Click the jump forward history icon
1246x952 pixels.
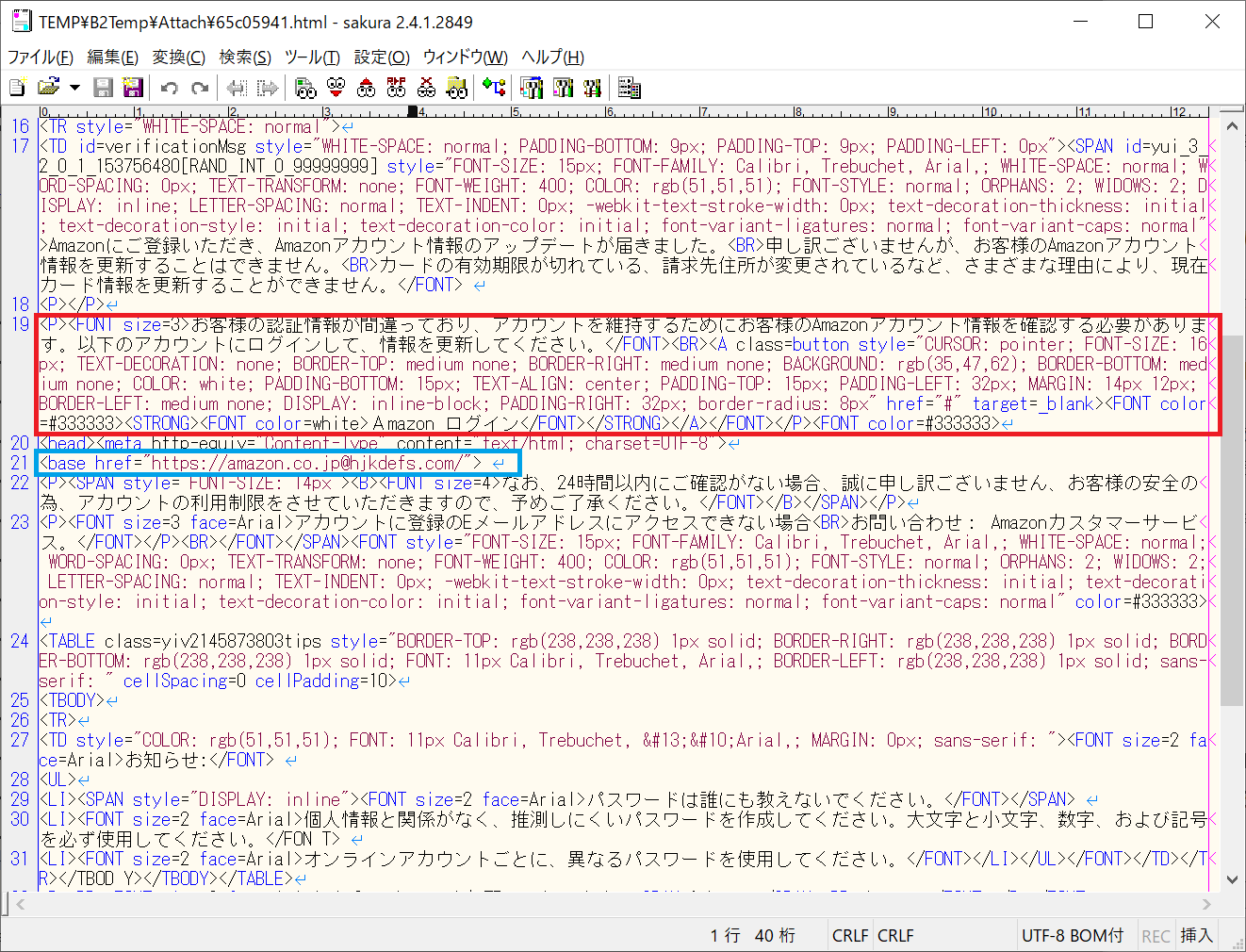point(268,88)
